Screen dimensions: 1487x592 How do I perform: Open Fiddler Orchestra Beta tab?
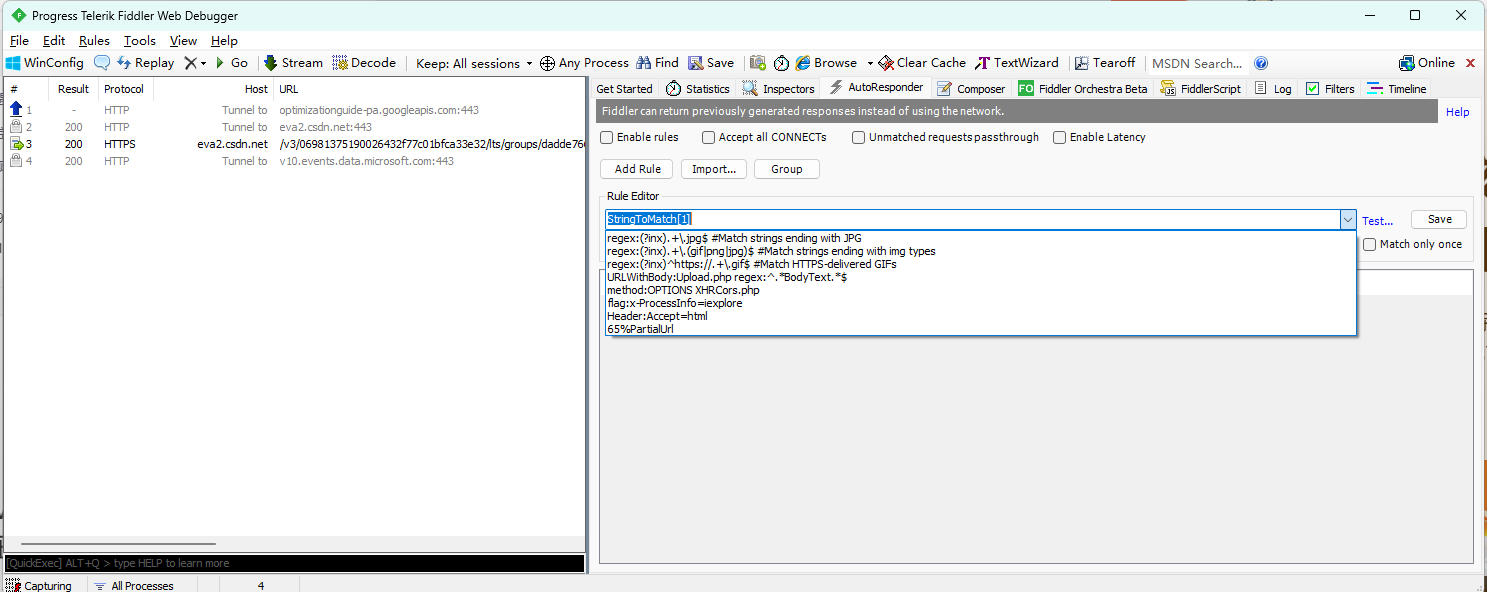[1083, 89]
